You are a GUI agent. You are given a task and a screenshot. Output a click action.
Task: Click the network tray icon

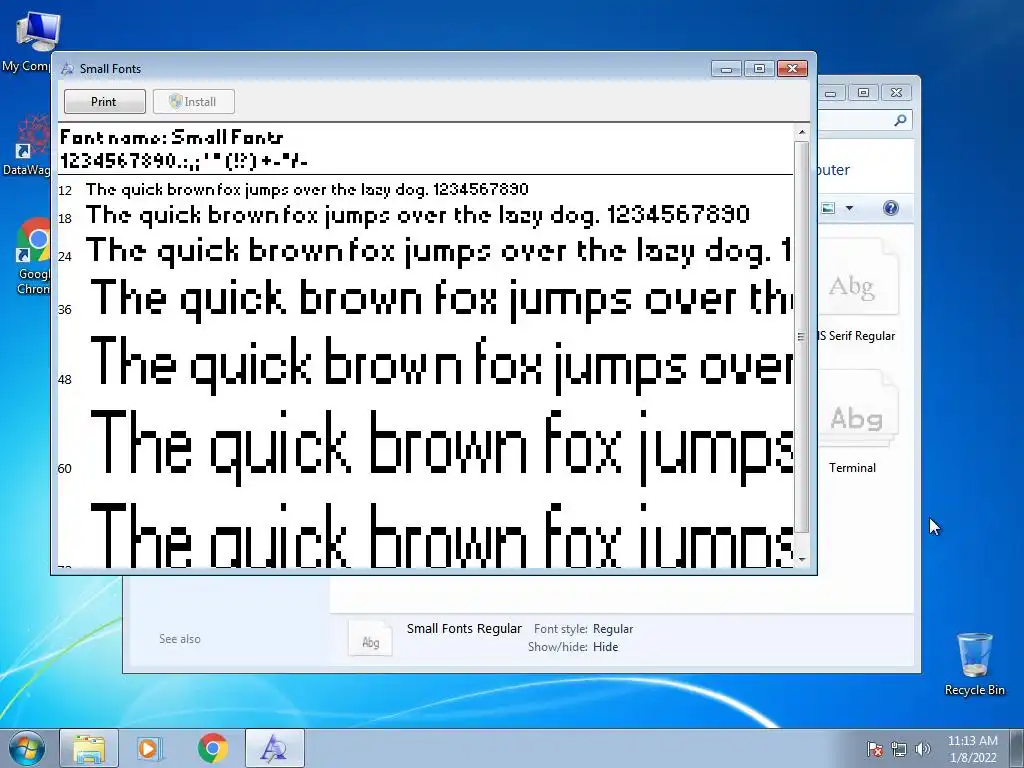click(899, 749)
